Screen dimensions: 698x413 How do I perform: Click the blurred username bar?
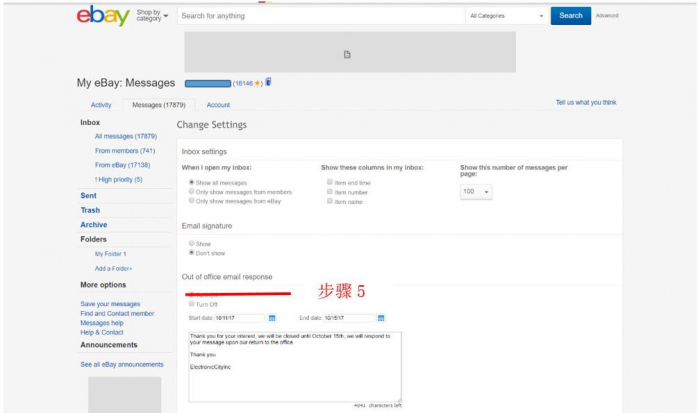coord(208,84)
